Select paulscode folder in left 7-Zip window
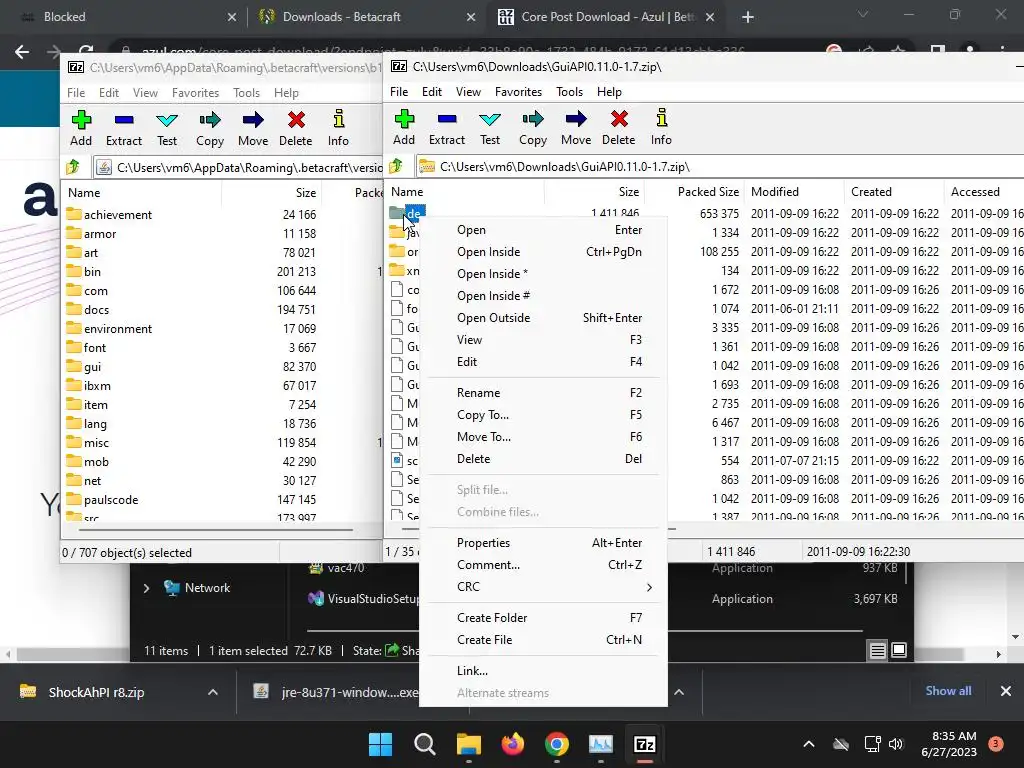Viewport: 1024px width, 768px height. pyautogui.click(x=111, y=500)
